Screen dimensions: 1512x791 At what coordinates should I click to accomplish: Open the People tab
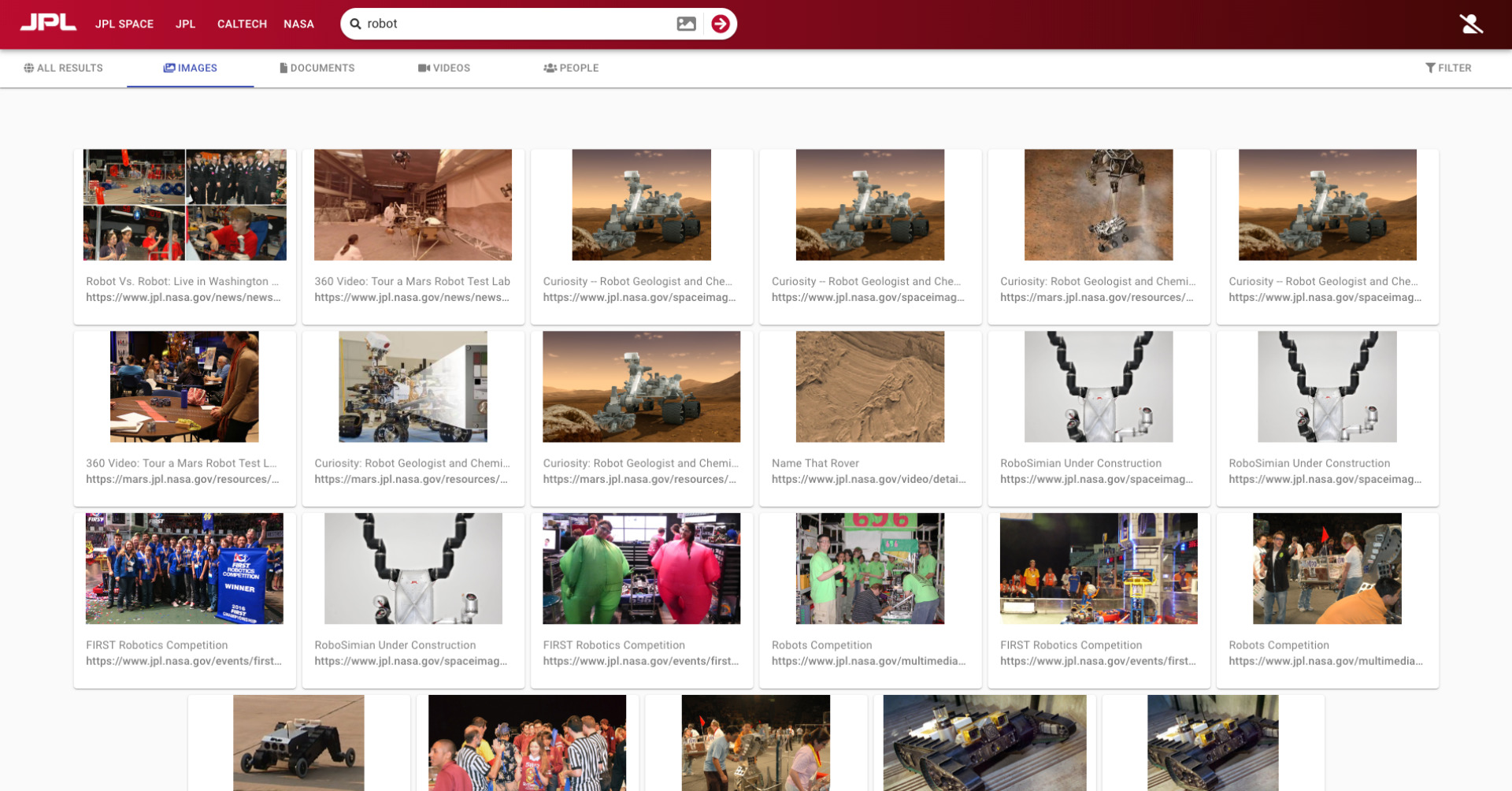click(571, 68)
